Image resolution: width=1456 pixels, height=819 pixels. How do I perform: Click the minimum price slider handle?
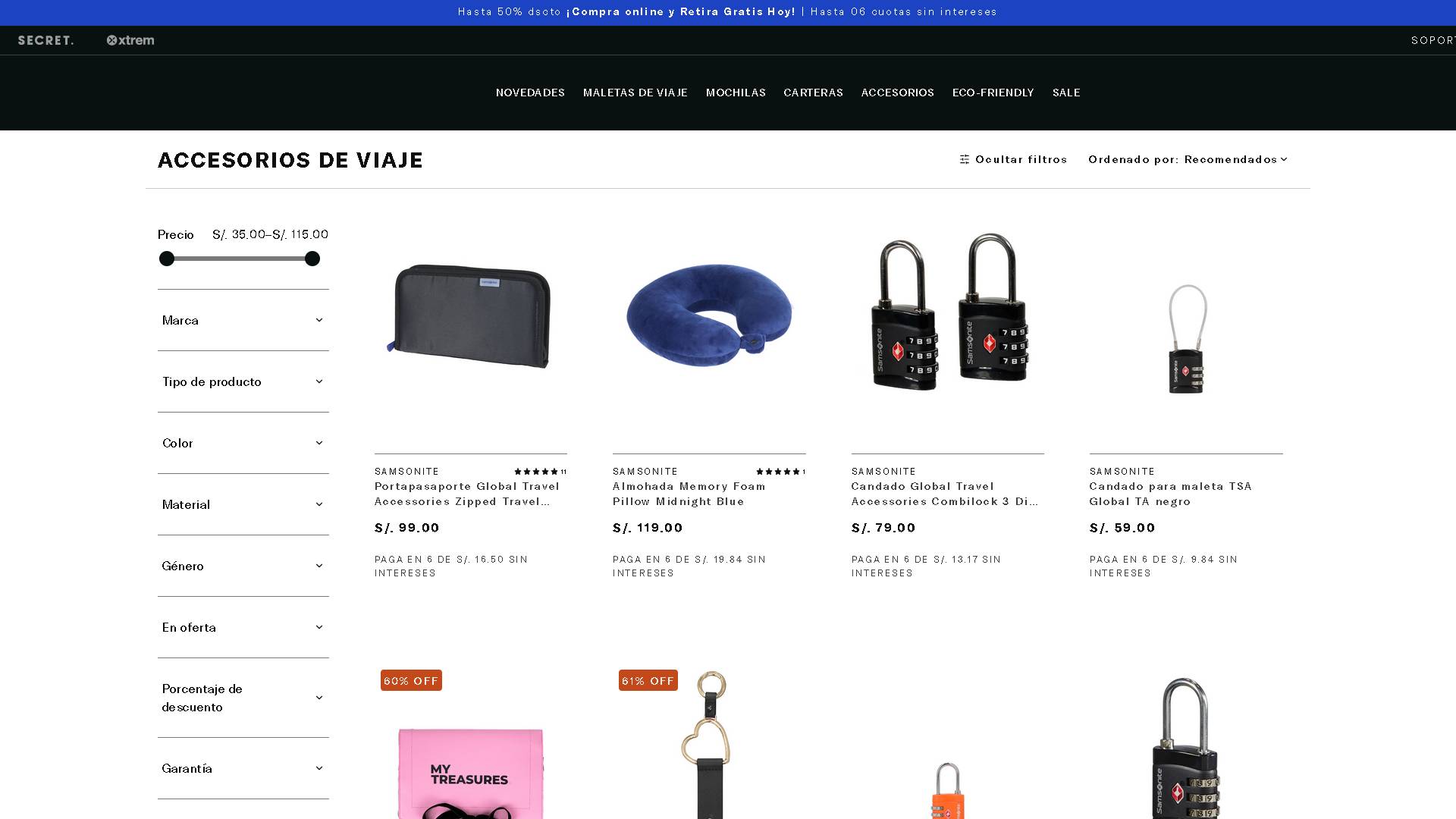click(x=167, y=259)
